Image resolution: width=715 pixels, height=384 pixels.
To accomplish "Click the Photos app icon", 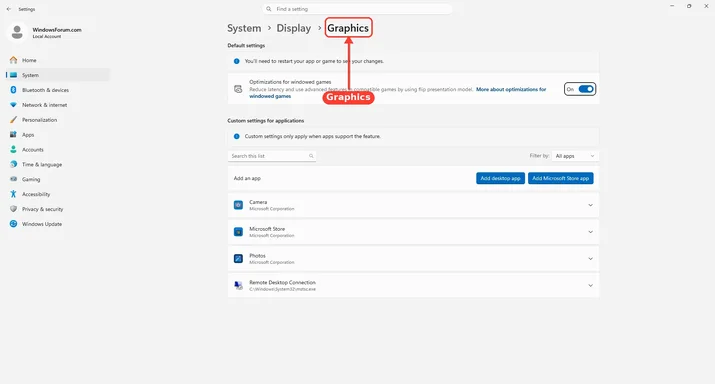I will pyautogui.click(x=238, y=259).
